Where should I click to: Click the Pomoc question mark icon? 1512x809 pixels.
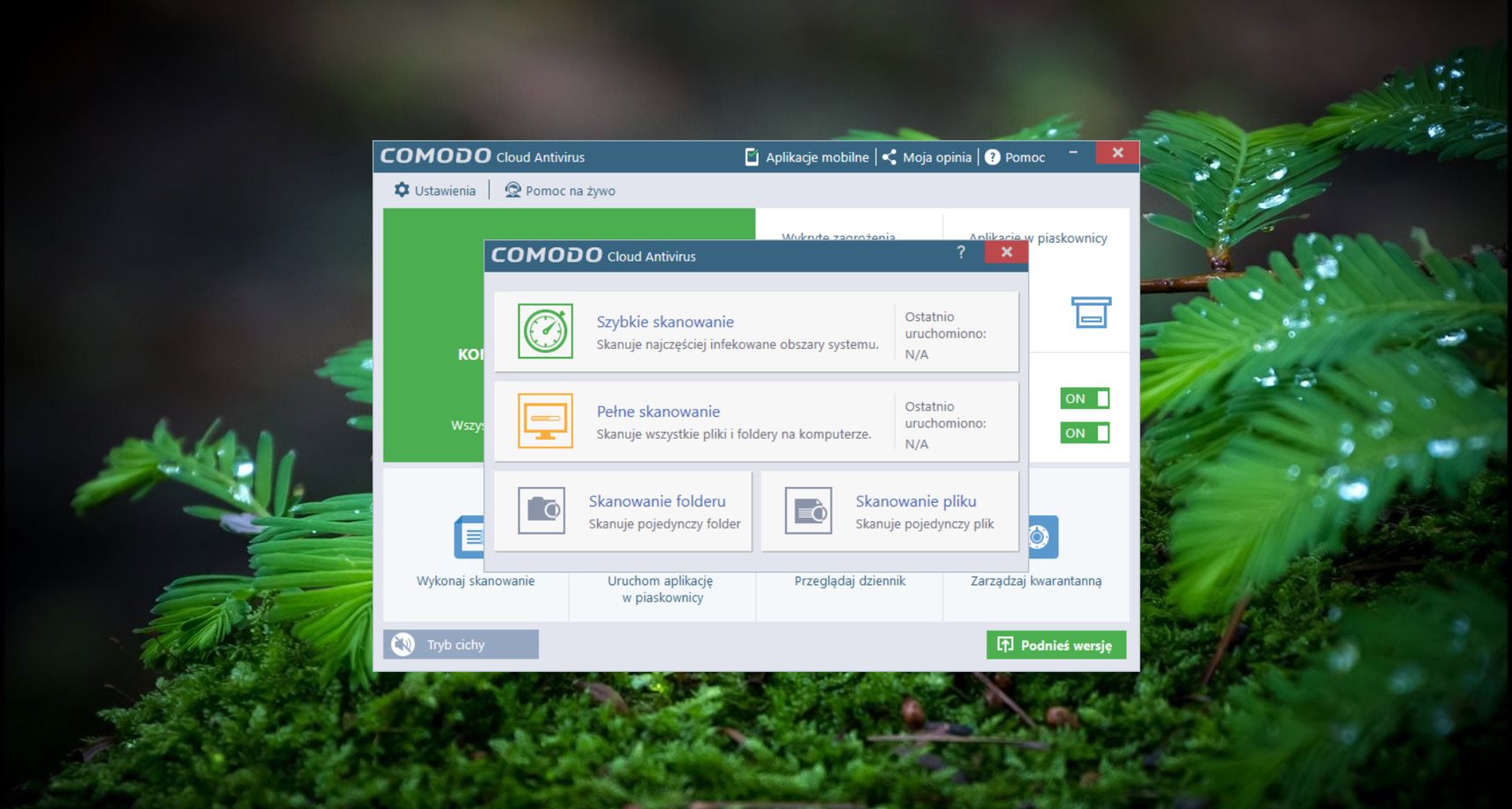[x=992, y=157]
